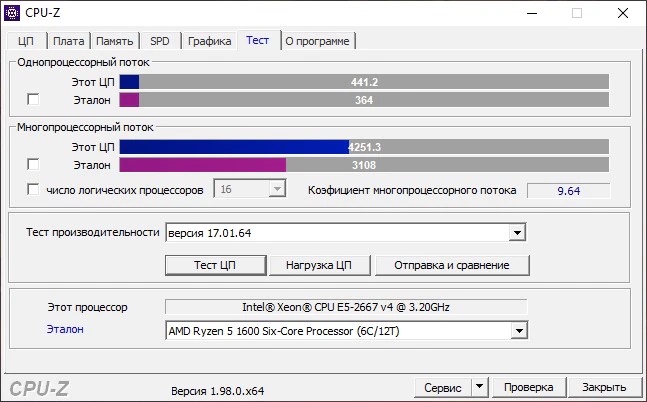Open the Память tab
Image resolution: width=647 pixels, height=402 pixels.
115,41
